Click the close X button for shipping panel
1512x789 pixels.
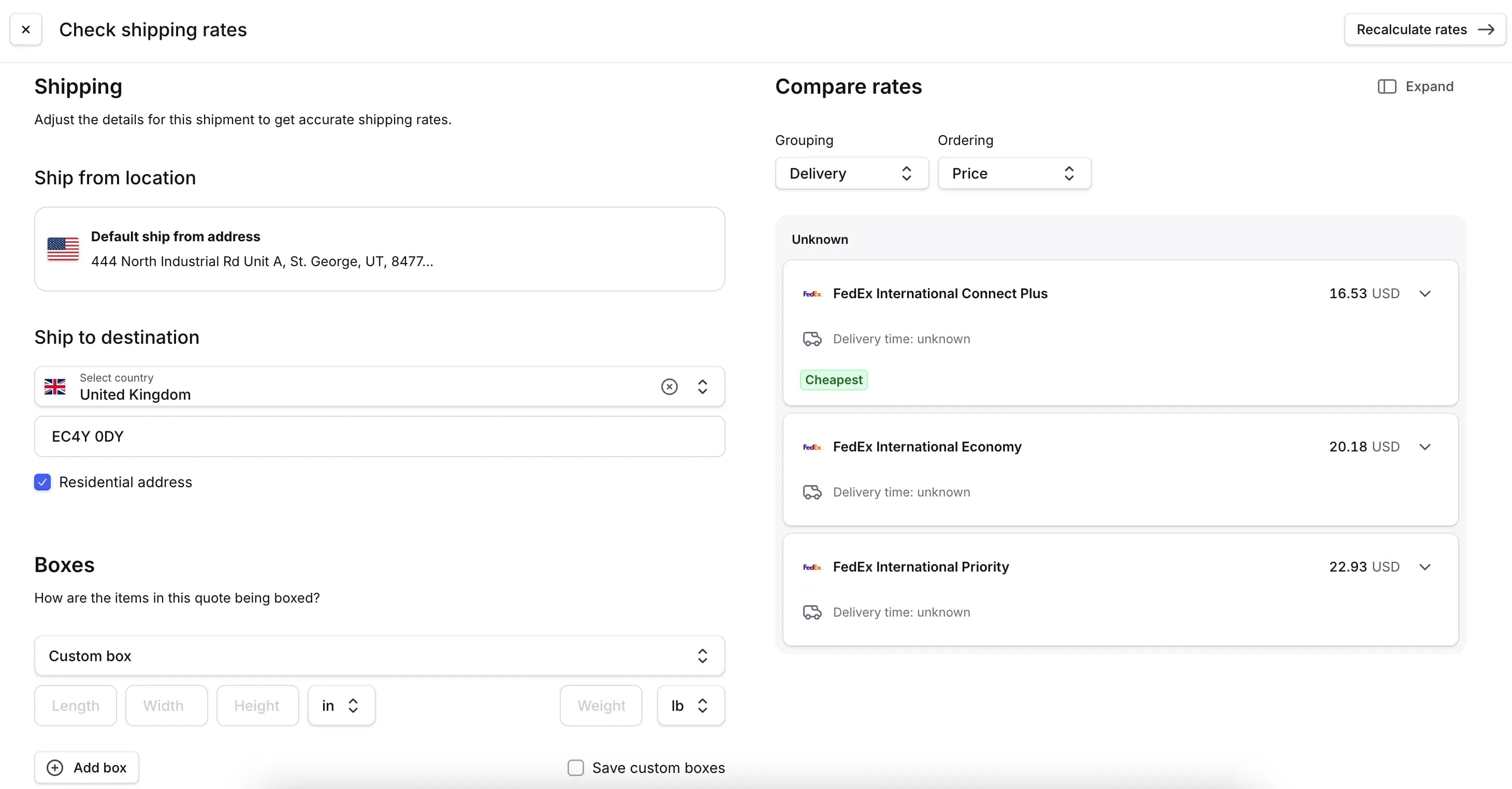tap(27, 29)
